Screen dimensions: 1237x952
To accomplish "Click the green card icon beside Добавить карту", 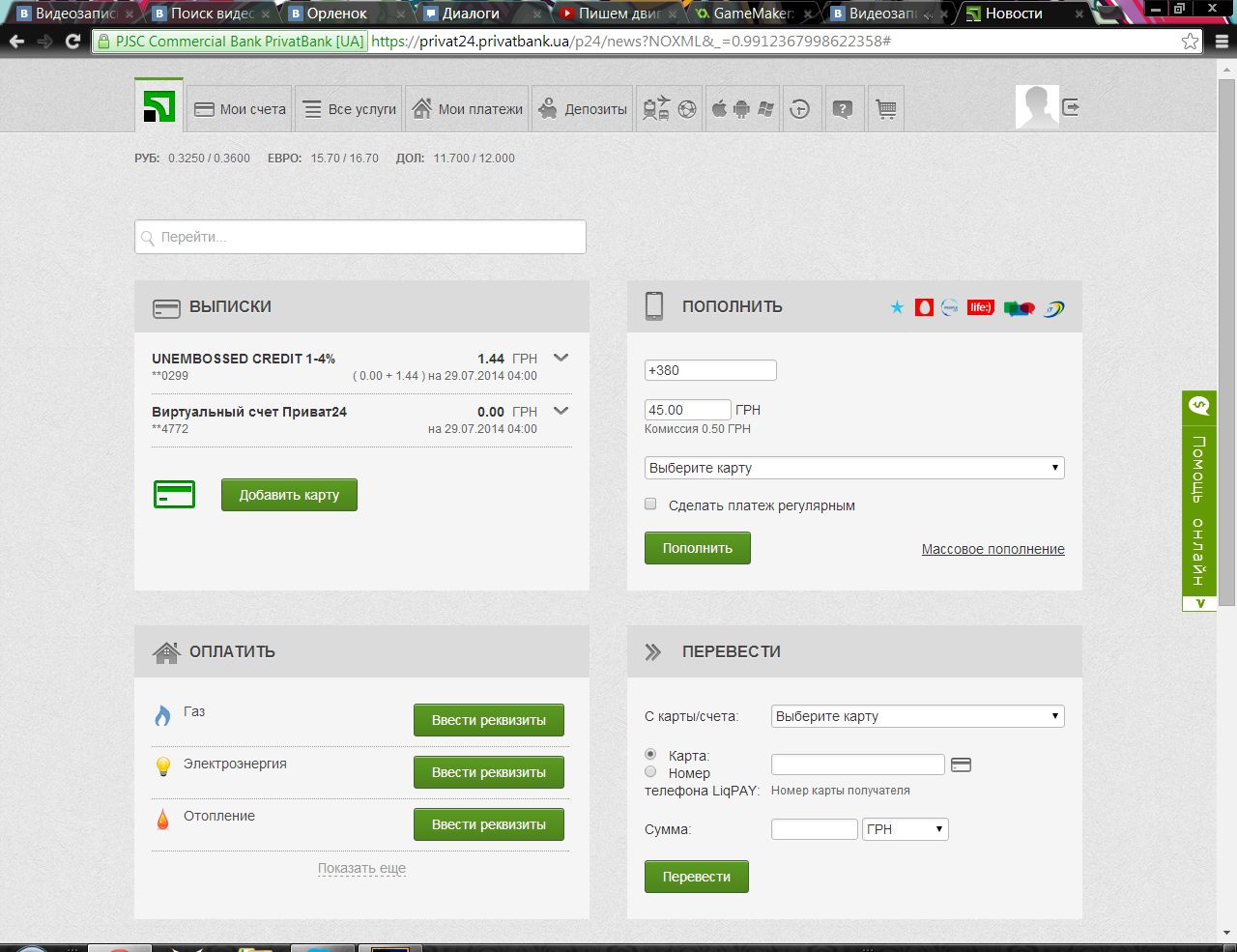I will (174, 494).
